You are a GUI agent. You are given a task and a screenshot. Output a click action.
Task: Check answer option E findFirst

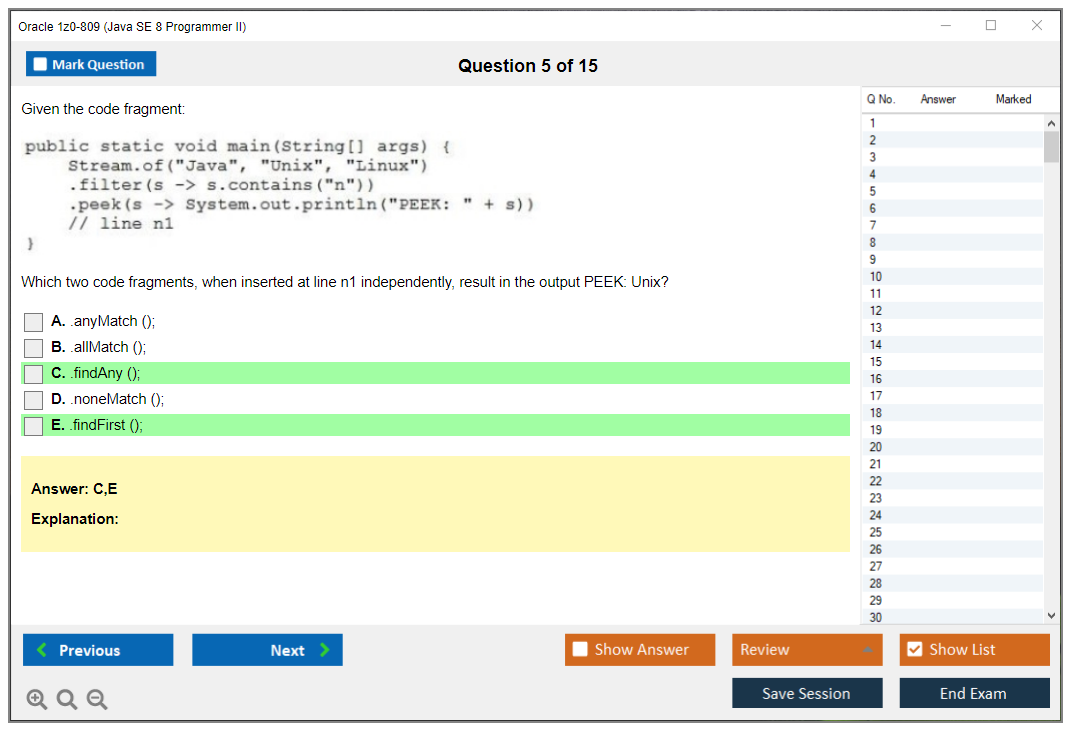33,425
